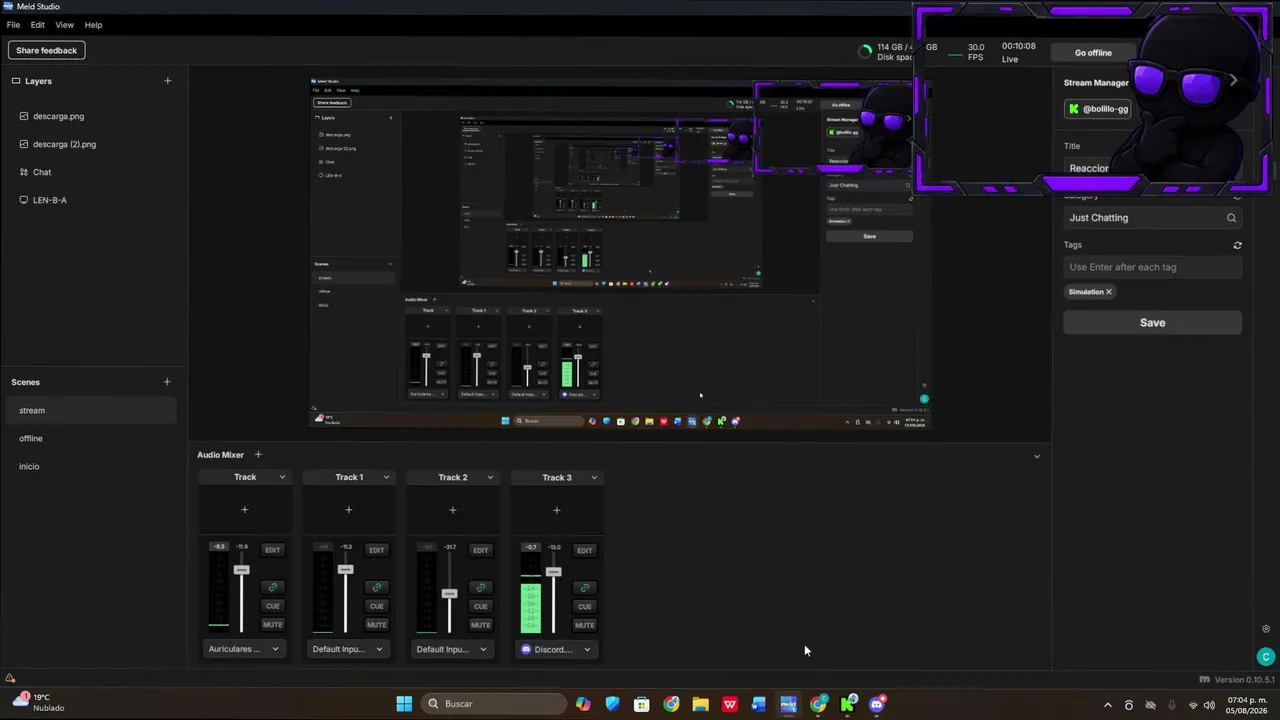The image size is (1280, 720).
Task: Open the volume control in the system tray
Action: [1209, 705]
